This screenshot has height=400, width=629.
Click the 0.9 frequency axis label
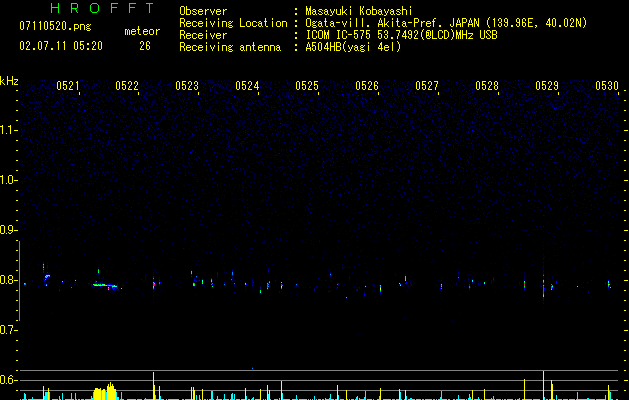pyautogui.click(x=9, y=230)
